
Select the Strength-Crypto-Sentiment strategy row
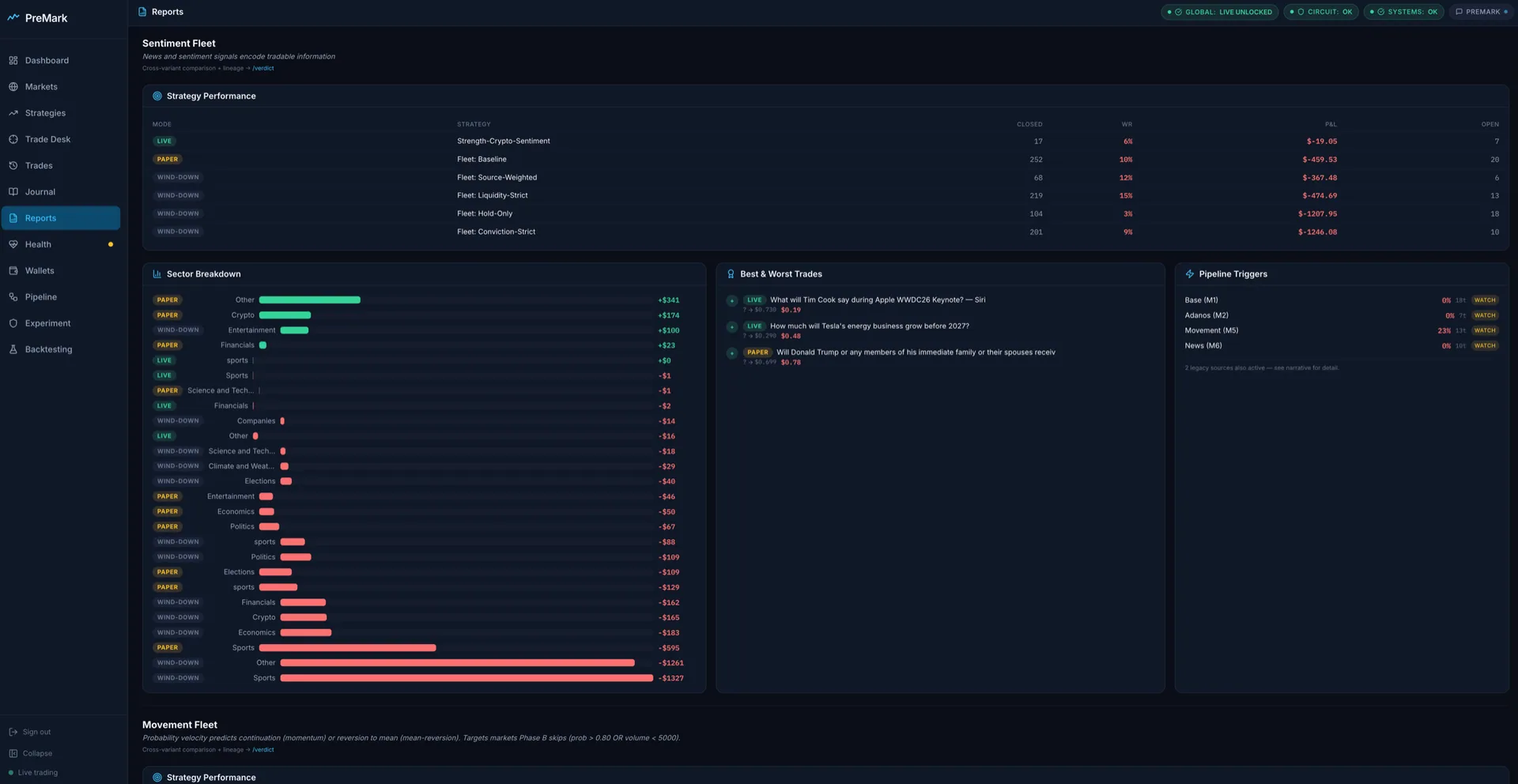[x=825, y=141]
